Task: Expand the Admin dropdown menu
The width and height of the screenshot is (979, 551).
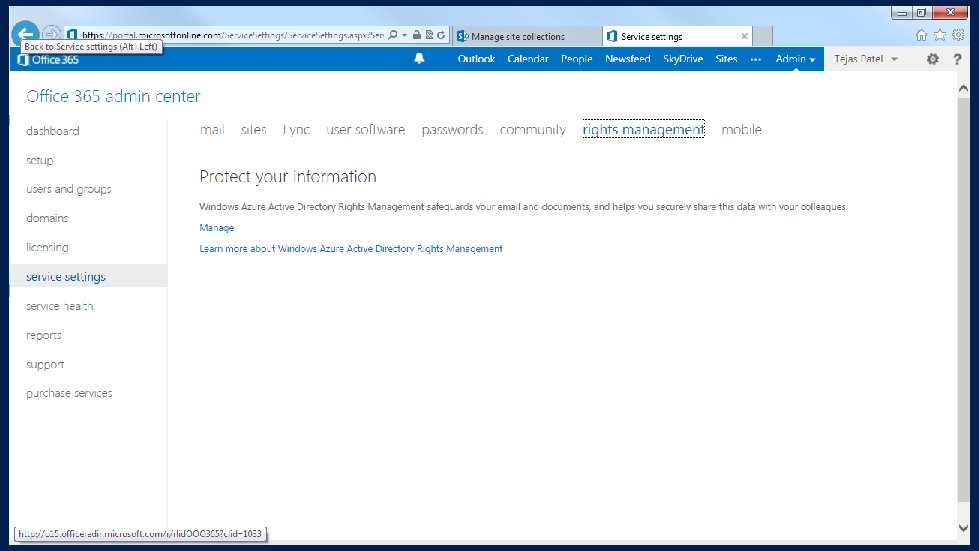Action: [795, 59]
